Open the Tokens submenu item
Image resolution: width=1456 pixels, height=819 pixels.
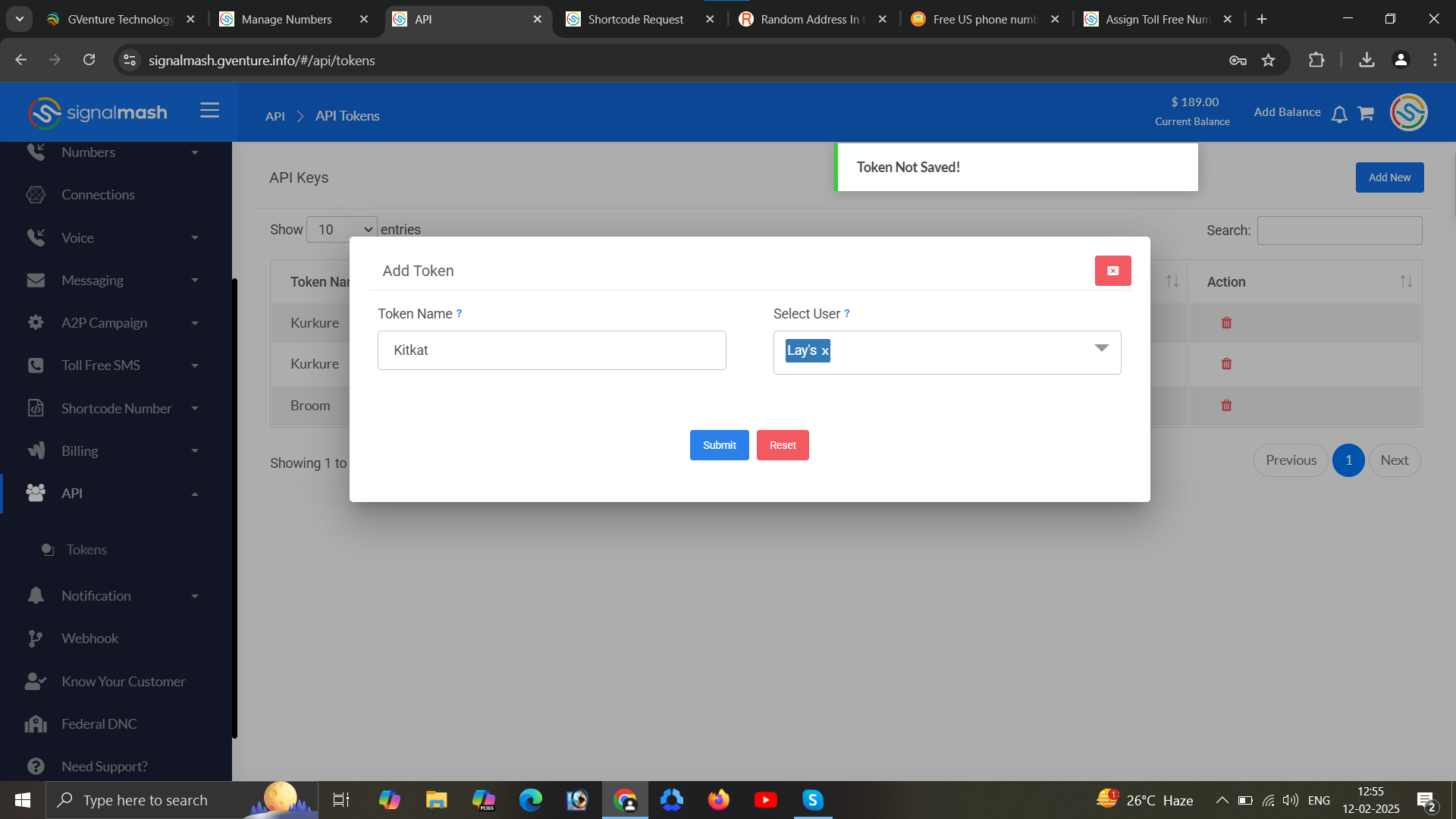coord(86,550)
